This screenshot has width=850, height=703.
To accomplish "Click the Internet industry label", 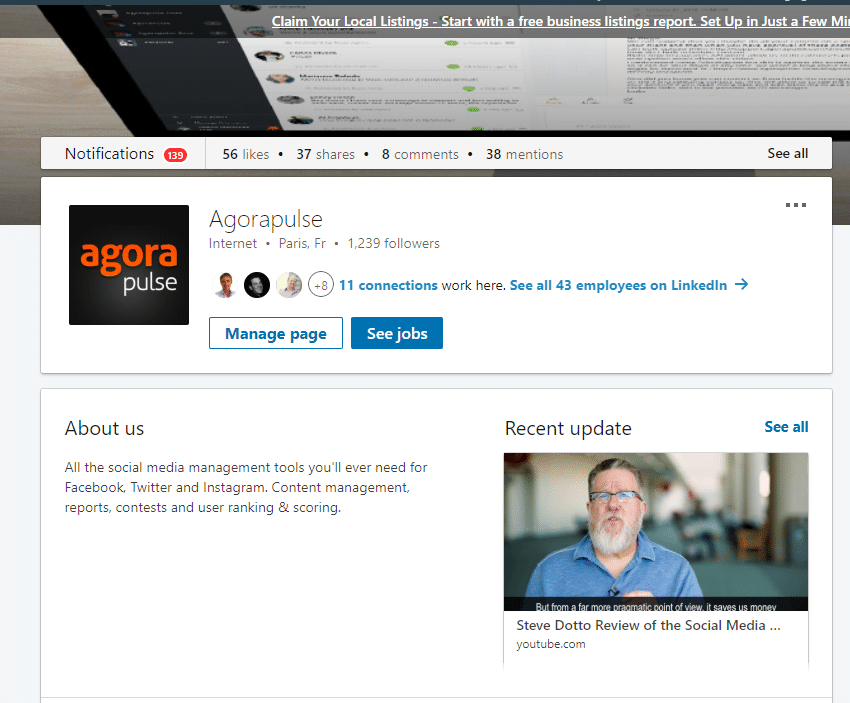I will (x=233, y=243).
